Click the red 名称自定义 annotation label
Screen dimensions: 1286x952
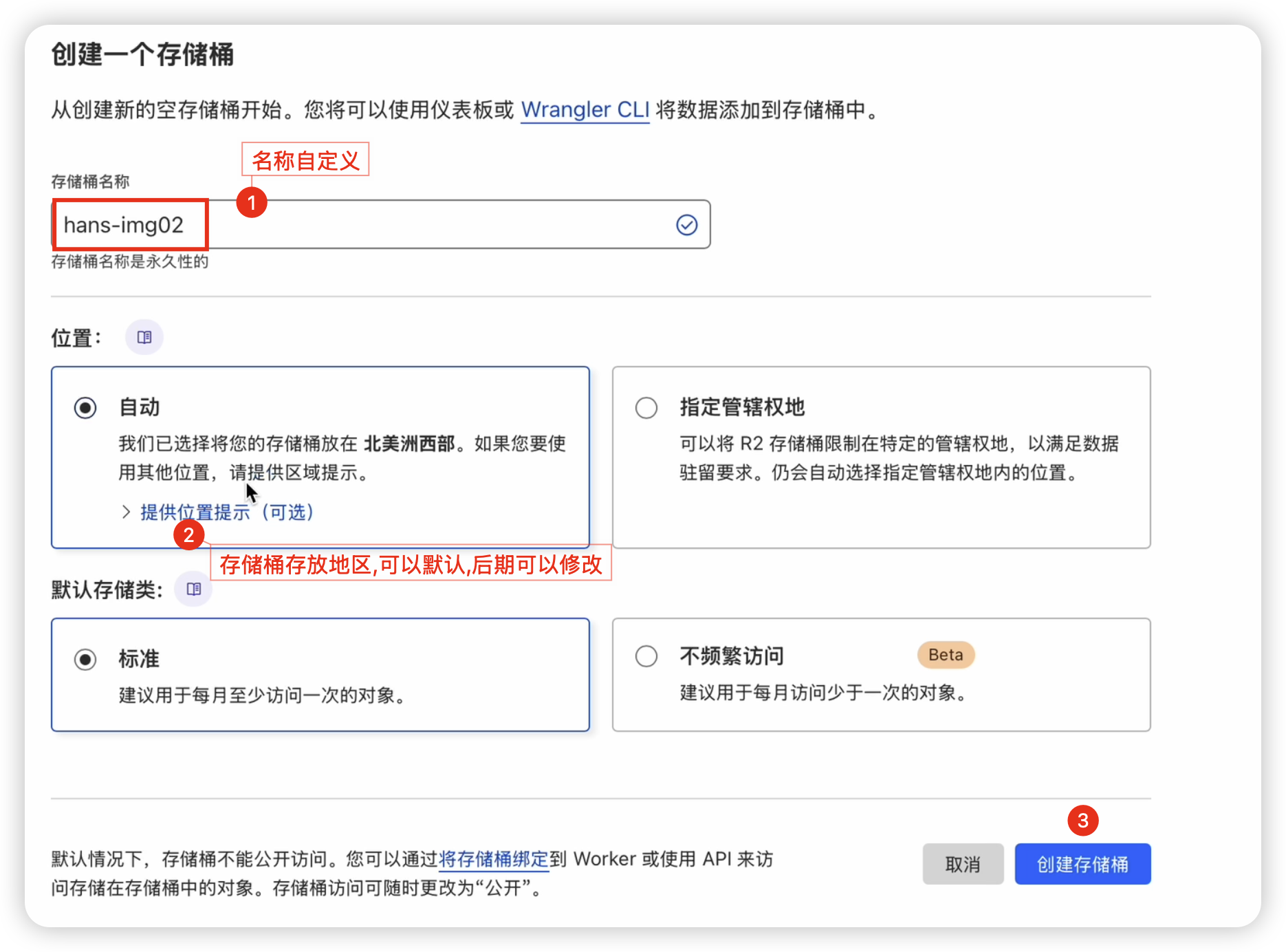(x=305, y=160)
